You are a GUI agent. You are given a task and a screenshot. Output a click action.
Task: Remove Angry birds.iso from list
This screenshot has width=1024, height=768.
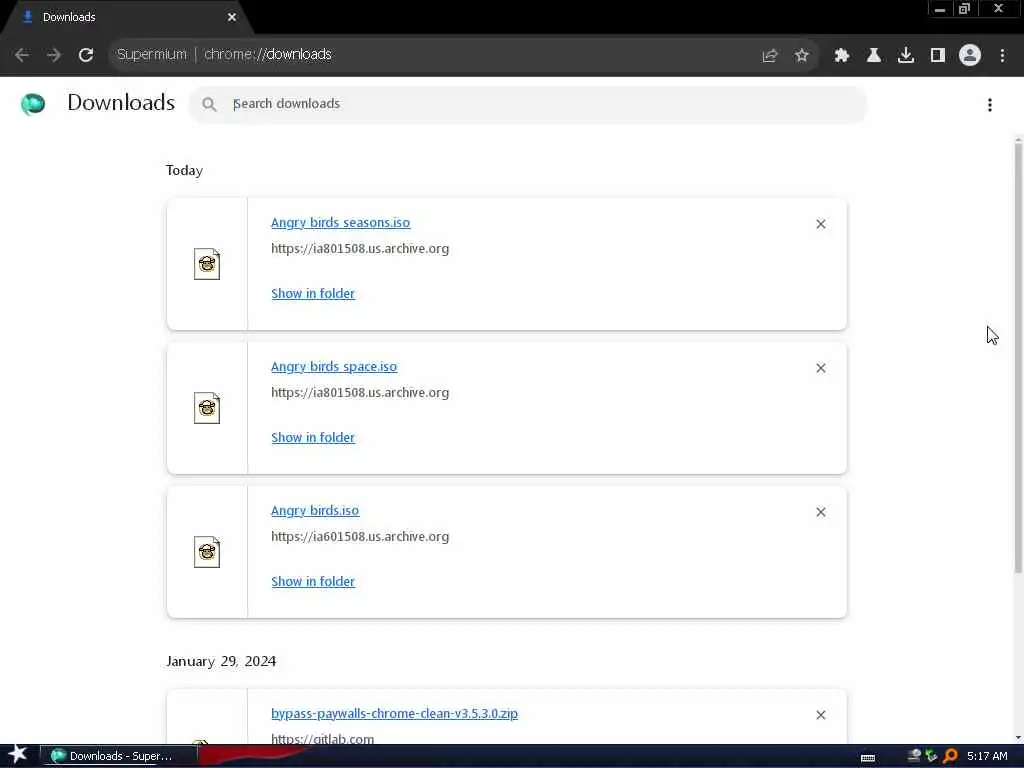[x=820, y=512]
